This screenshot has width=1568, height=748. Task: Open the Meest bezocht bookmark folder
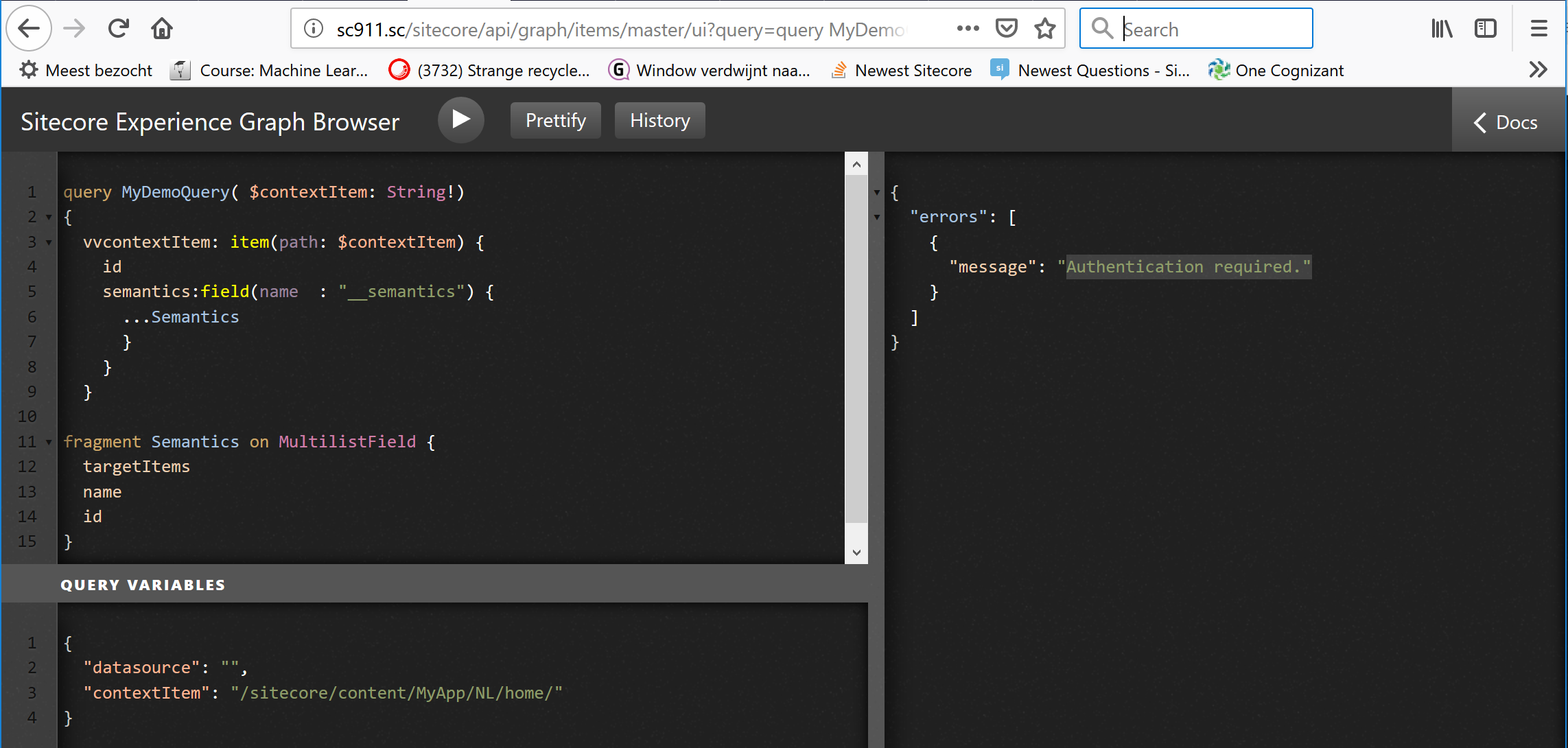86,70
